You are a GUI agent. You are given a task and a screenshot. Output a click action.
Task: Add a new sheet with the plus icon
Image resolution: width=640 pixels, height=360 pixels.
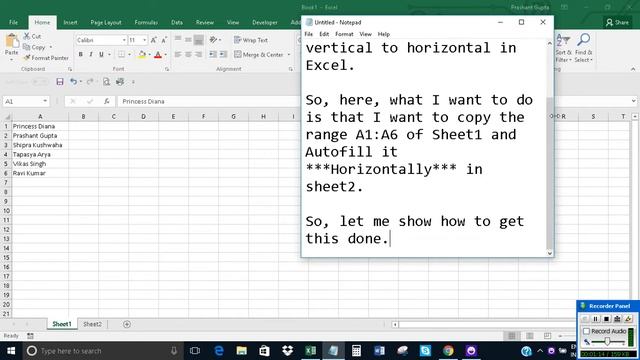tap(127, 324)
